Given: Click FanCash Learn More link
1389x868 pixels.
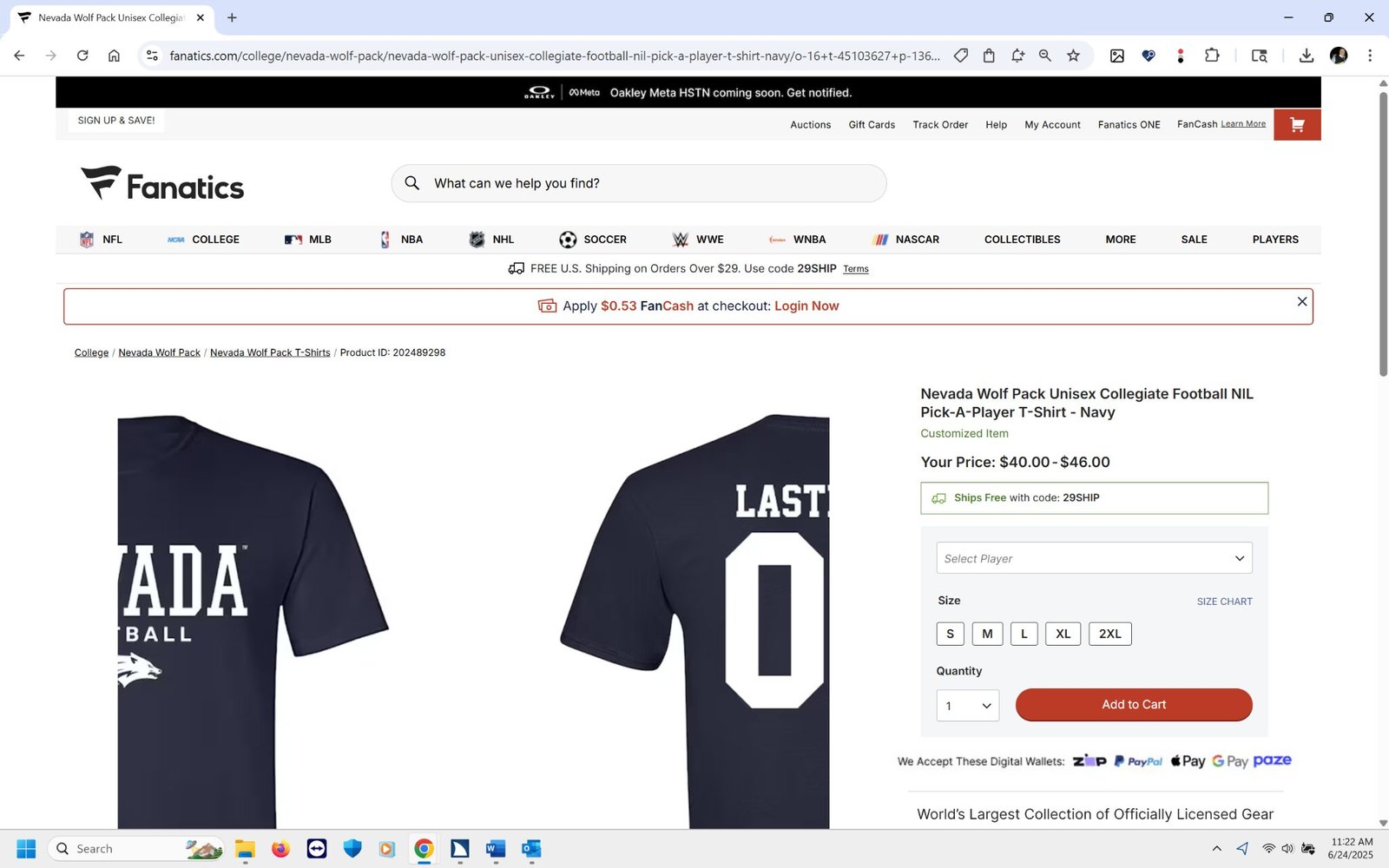Looking at the screenshot, I should click(x=1243, y=124).
